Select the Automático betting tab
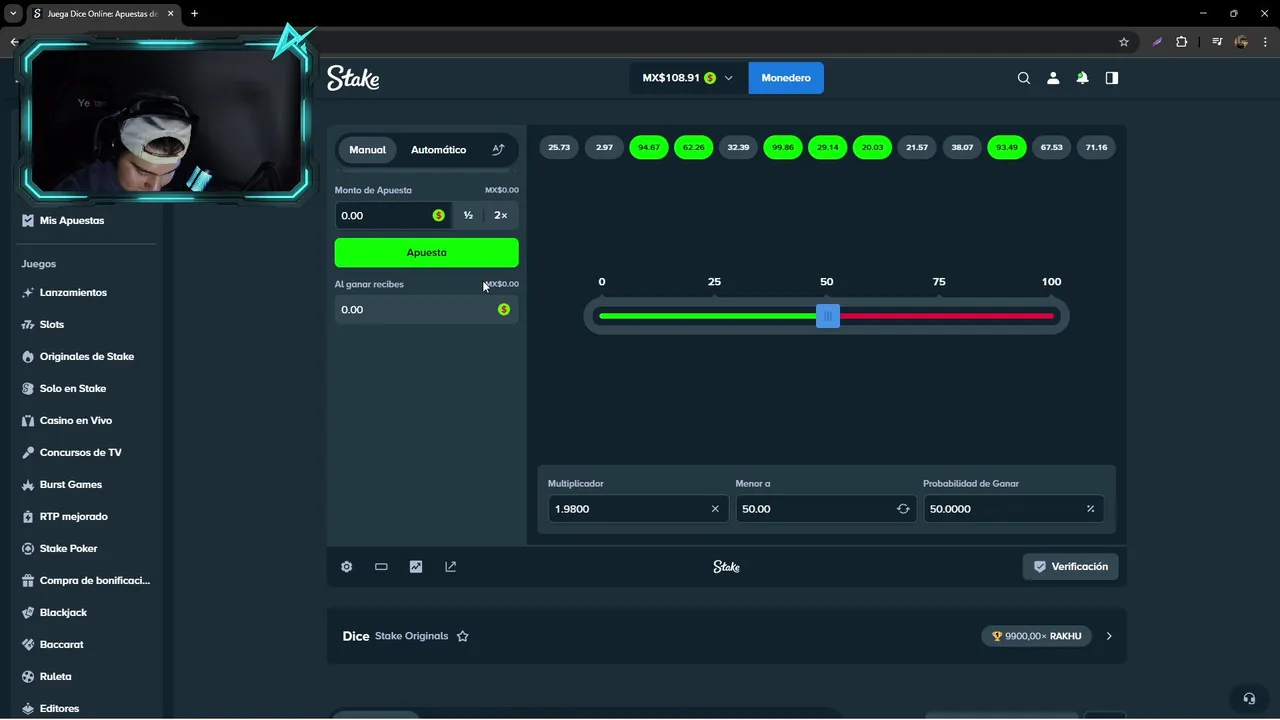The width and height of the screenshot is (1280, 720). click(x=438, y=150)
